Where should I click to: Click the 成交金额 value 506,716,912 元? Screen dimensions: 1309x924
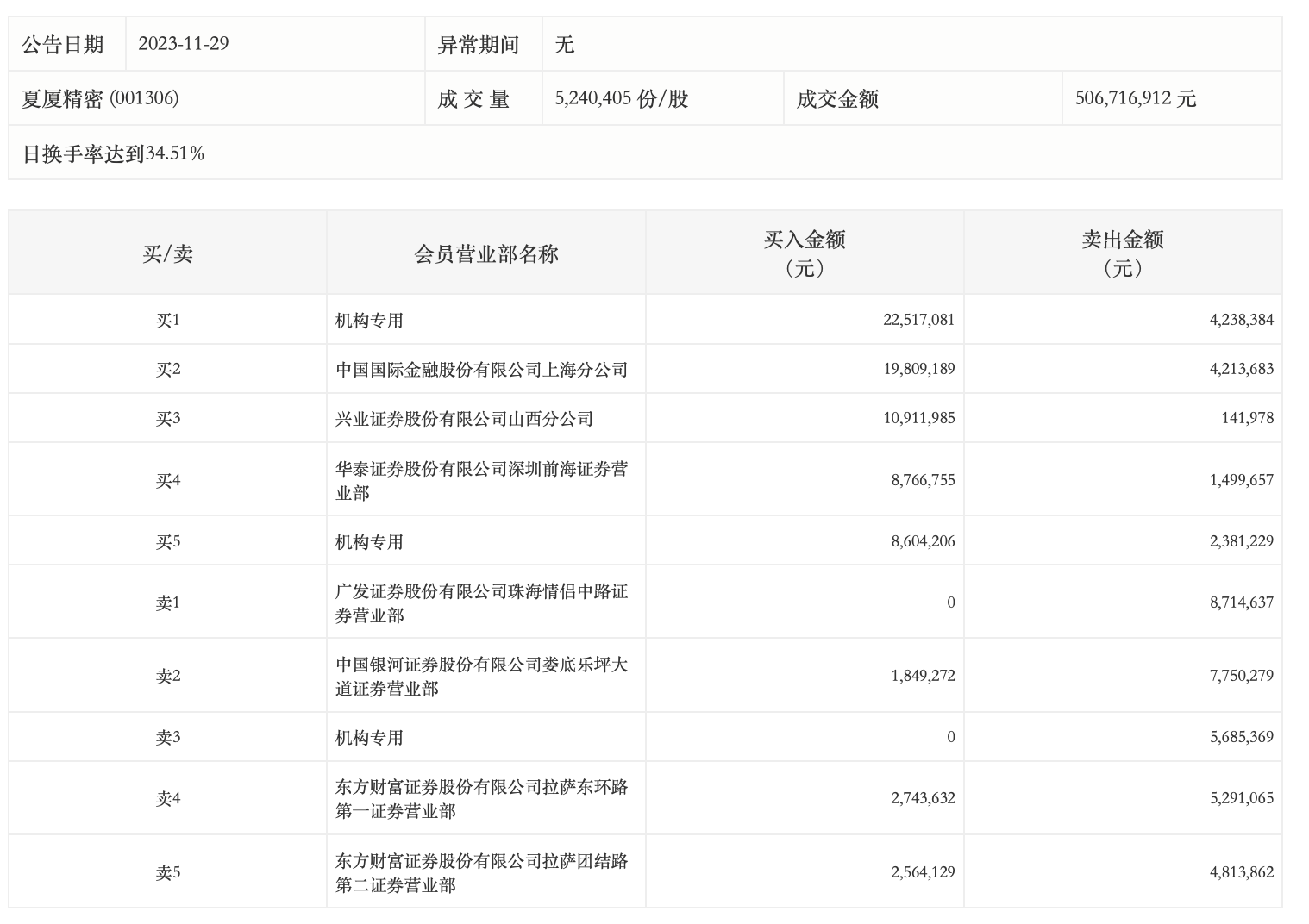(x=1135, y=98)
